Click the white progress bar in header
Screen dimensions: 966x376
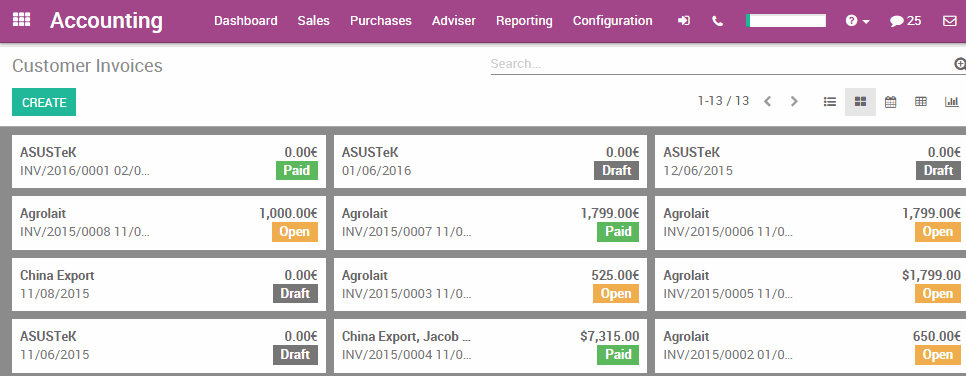785,21
